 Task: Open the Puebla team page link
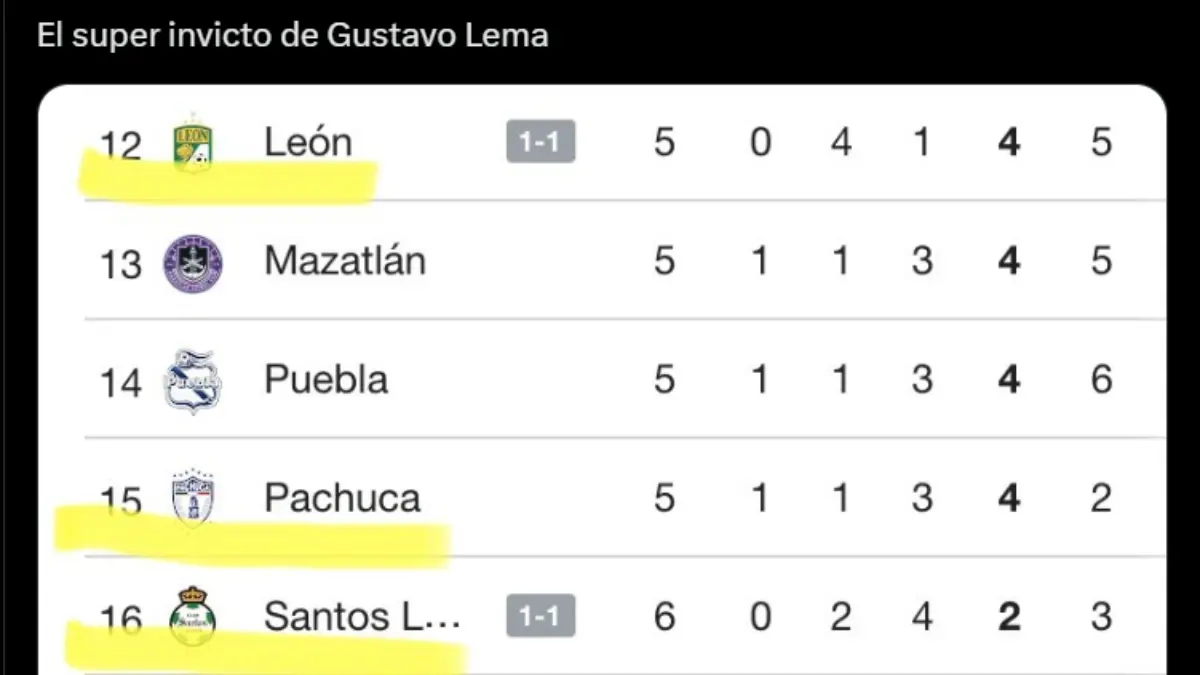pyautogui.click(x=325, y=379)
